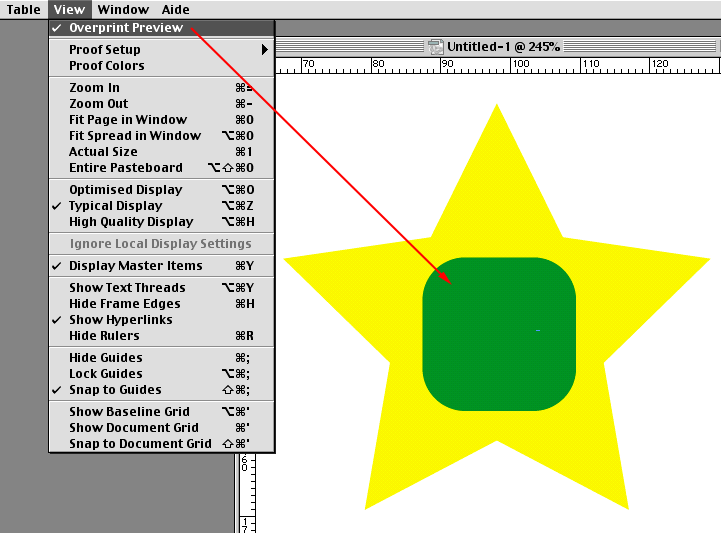Choose Hide Guides
The image size is (721, 533).
(162, 357)
